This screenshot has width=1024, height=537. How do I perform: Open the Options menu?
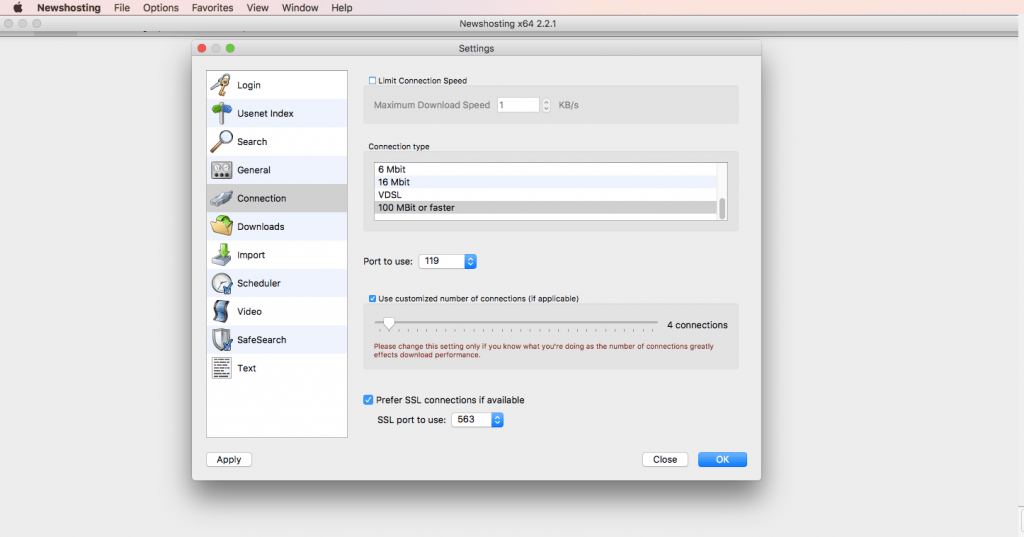(161, 8)
